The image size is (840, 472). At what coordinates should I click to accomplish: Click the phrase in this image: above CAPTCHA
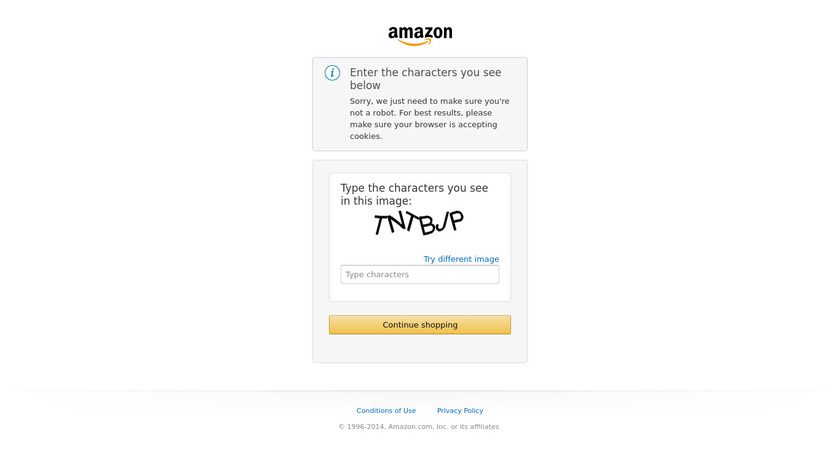click(x=376, y=201)
